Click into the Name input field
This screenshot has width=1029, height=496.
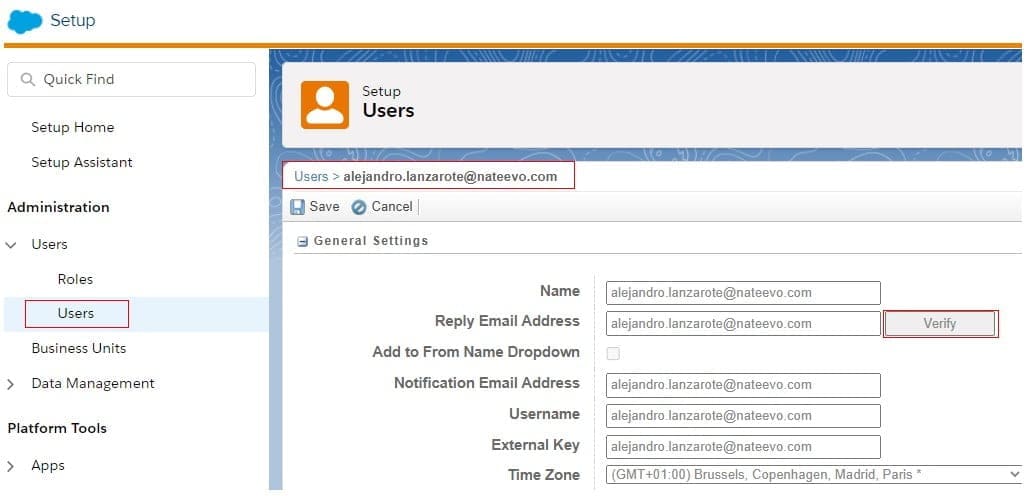(x=742, y=292)
